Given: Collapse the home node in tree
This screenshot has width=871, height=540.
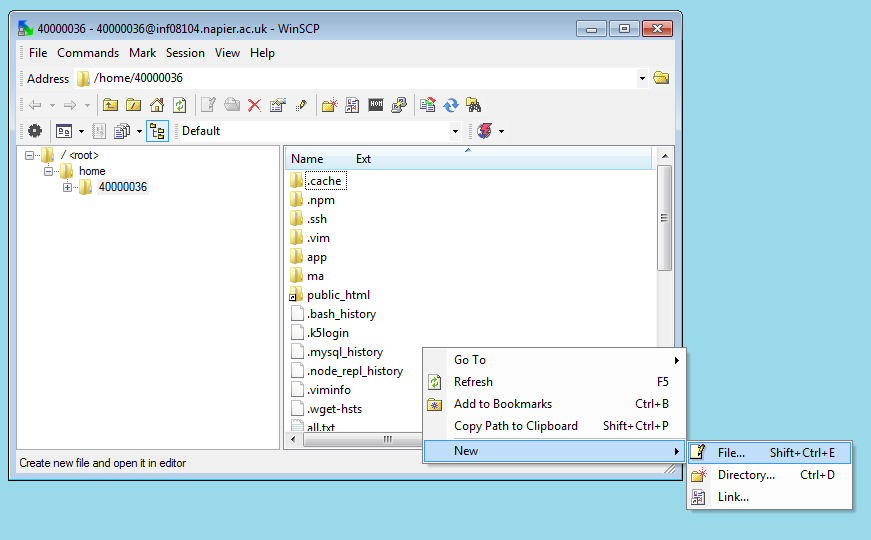Looking at the screenshot, I should coord(48,171).
